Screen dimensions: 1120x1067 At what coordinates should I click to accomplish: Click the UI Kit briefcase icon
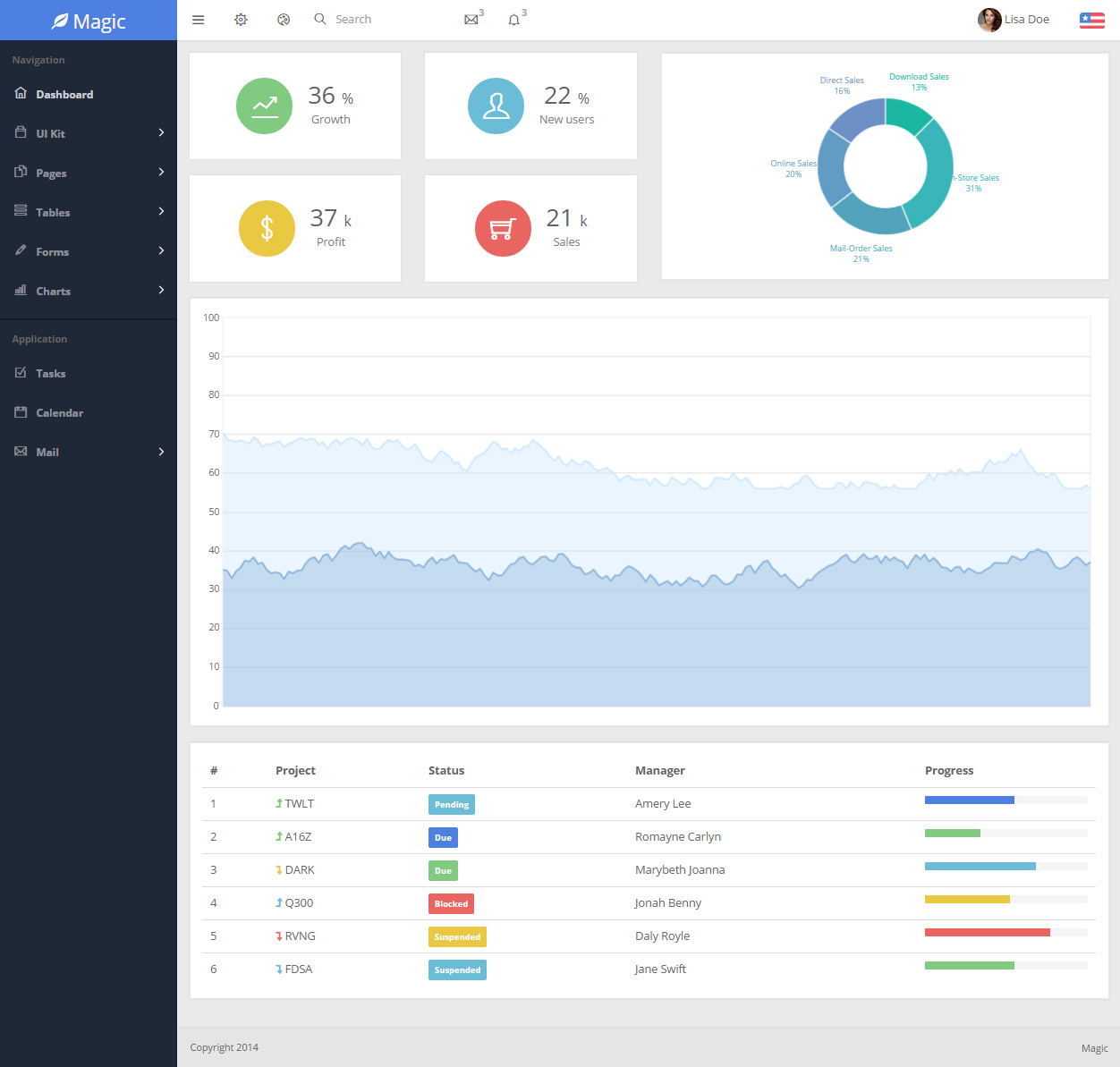(x=21, y=132)
